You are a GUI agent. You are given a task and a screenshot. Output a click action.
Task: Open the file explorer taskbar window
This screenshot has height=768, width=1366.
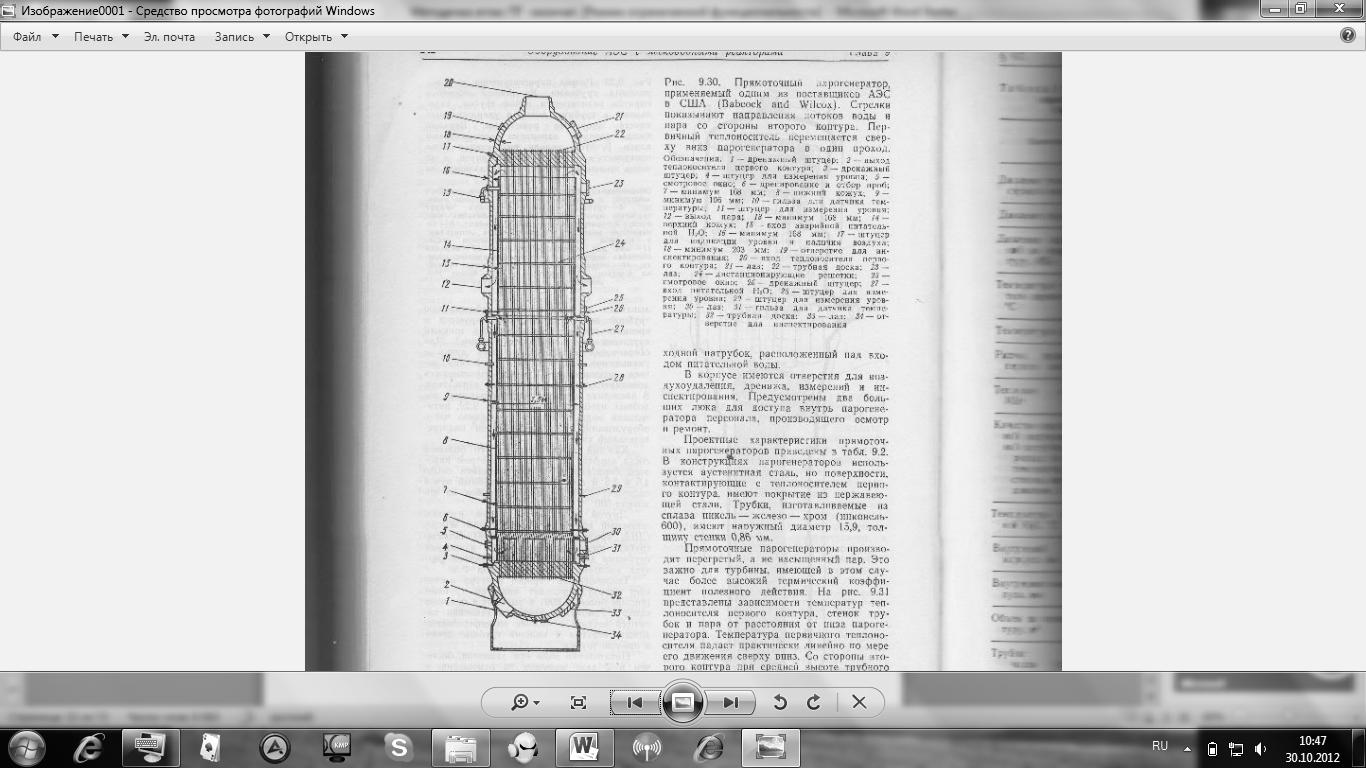(461, 747)
